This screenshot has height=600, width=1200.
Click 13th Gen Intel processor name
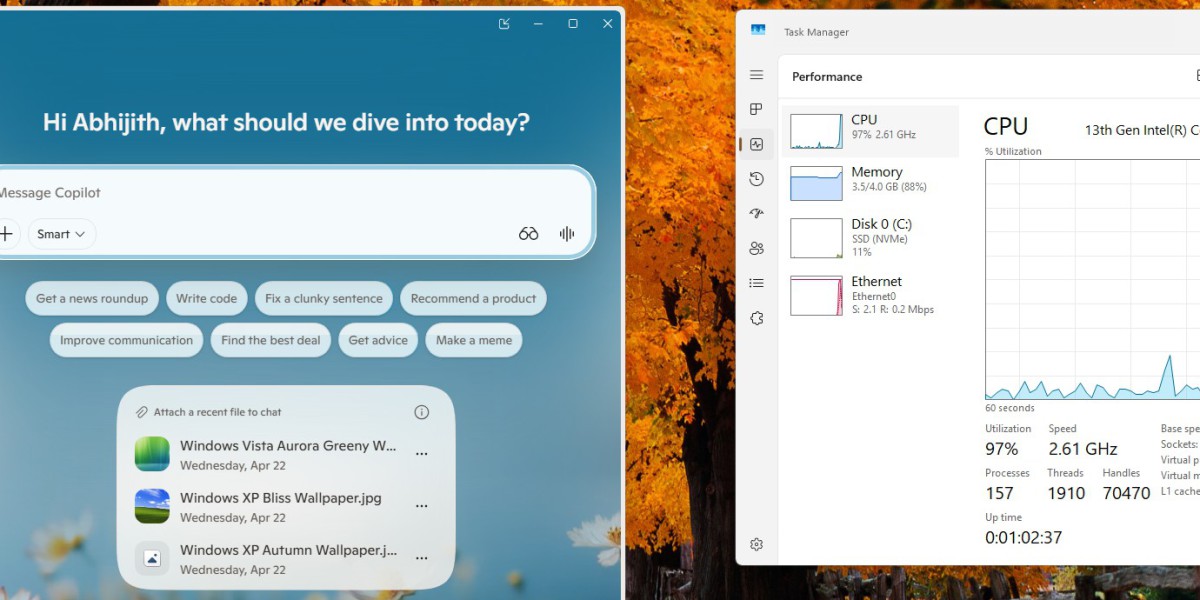[1142, 130]
